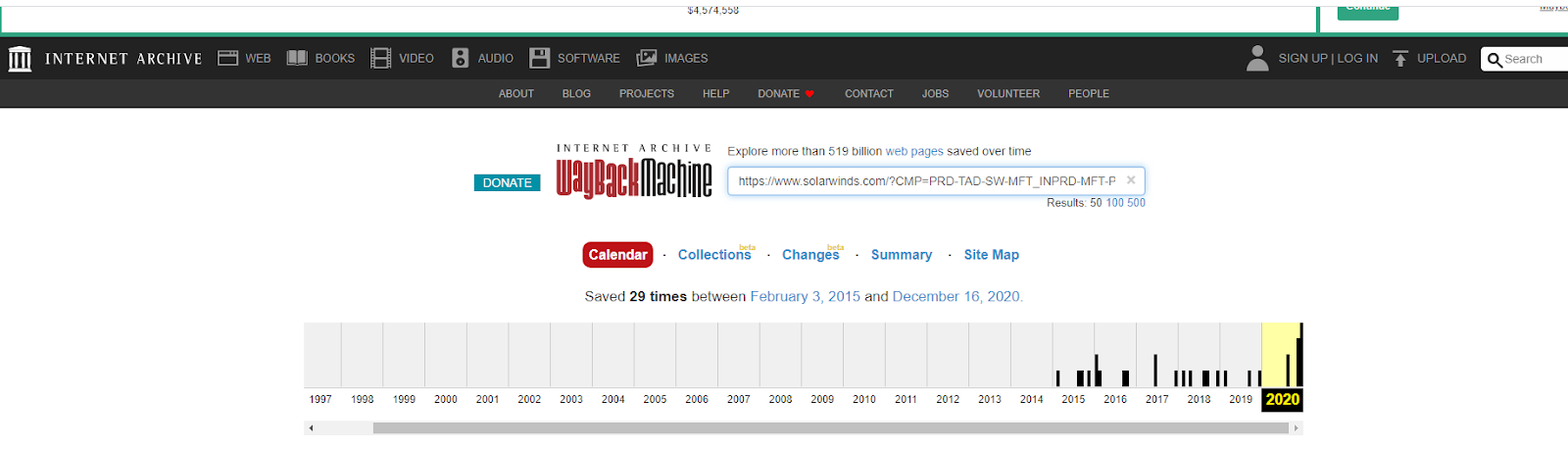Select year 2015 on the timeline
The height and width of the screenshot is (449, 1568).
coord(1073,399)
